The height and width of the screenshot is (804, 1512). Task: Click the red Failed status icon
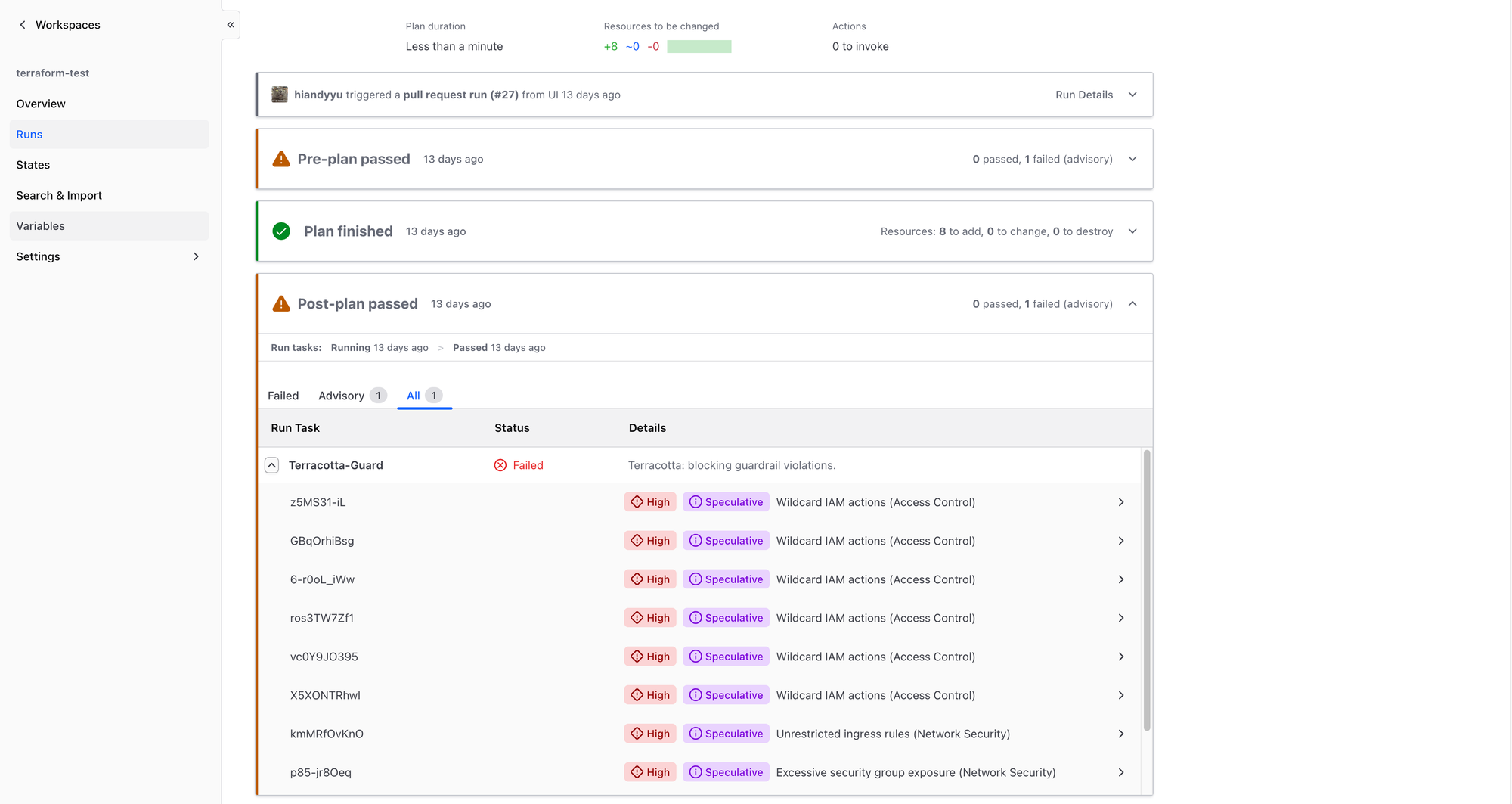coord(500,465)
